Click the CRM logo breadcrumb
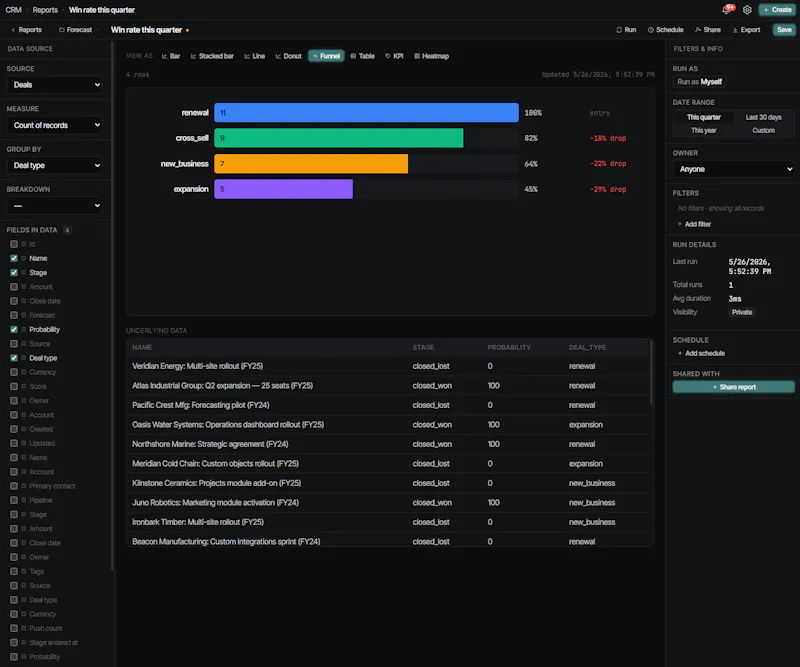The width and height of the screenshot is (800, 667). click(x=13, y=10)
